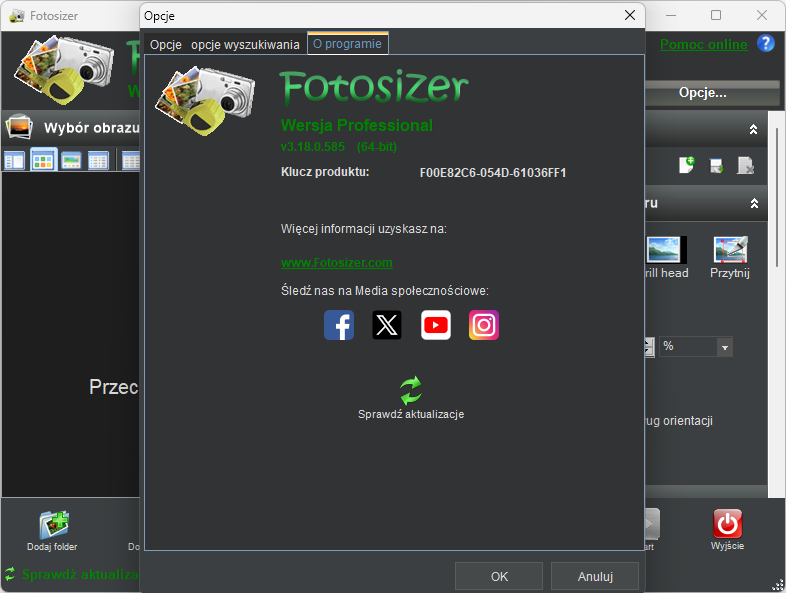Select the O programie tab
Image resolution: width=786 pixels, height=593 pixels.
(347, 44)
